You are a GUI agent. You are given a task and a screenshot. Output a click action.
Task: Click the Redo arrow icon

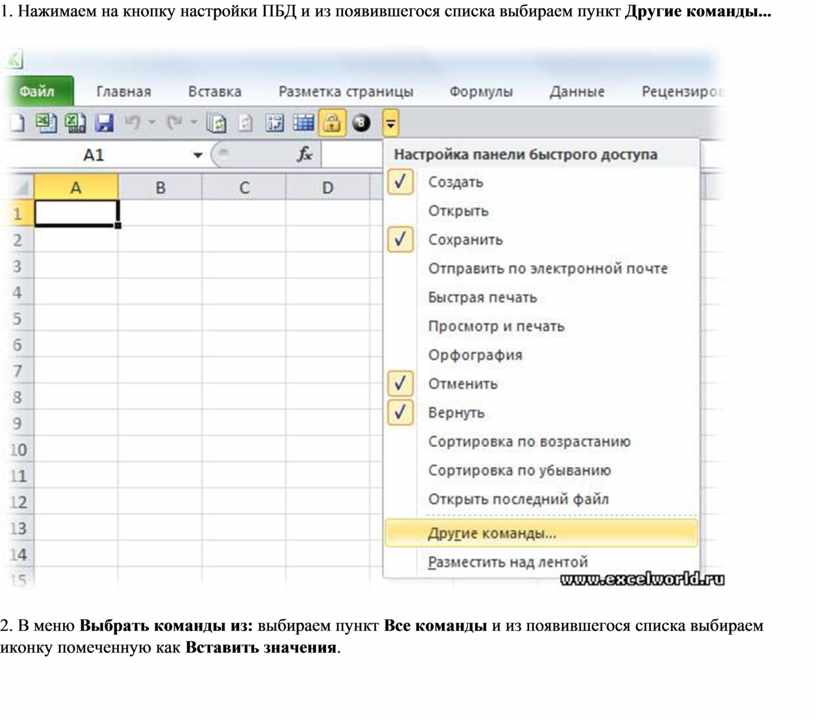(174, 123)
